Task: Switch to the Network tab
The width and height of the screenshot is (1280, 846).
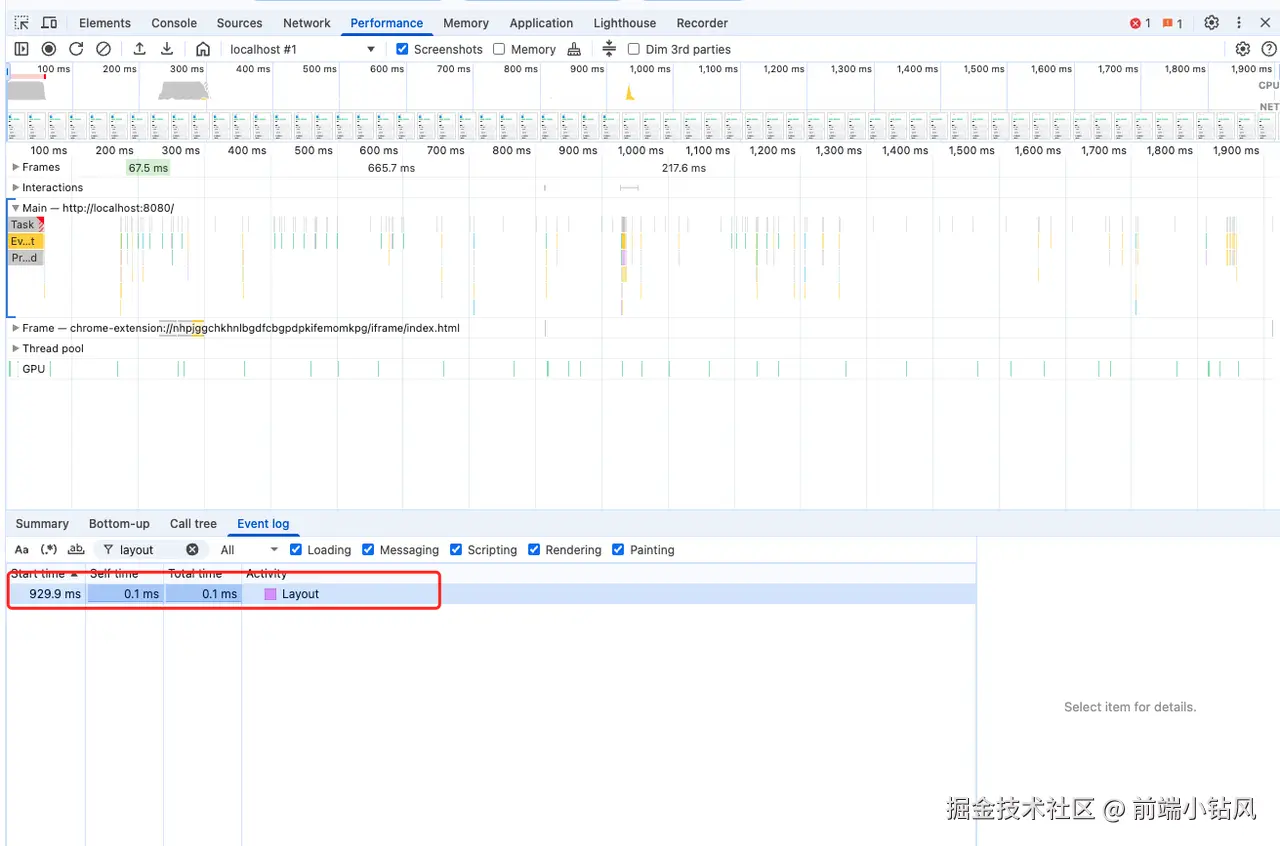Action: [307, 23]
